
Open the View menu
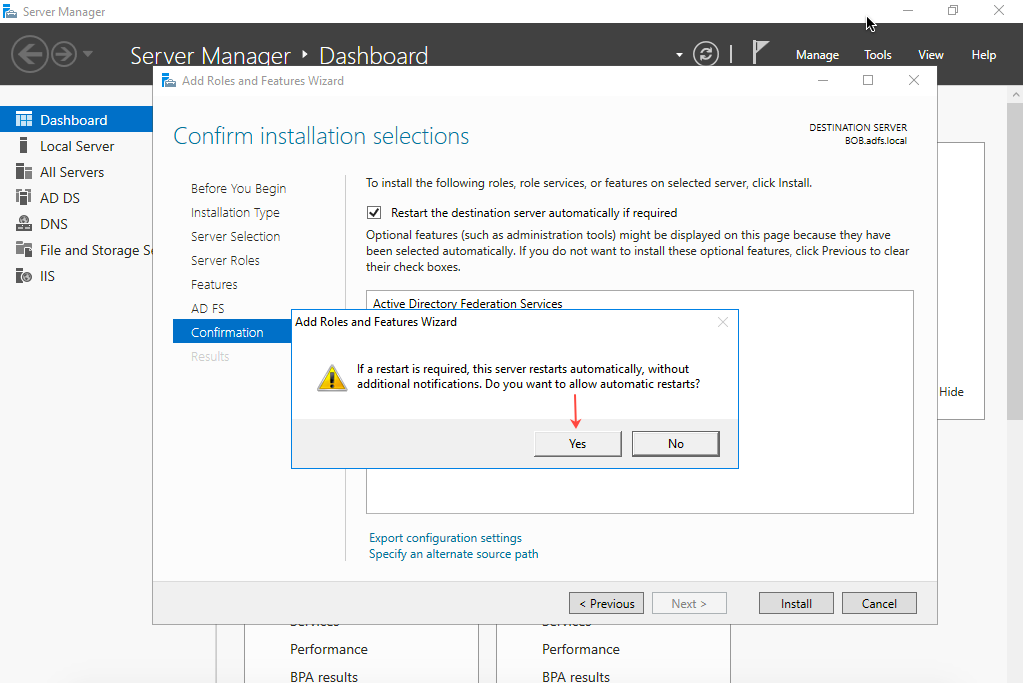(x=930, y=55)
